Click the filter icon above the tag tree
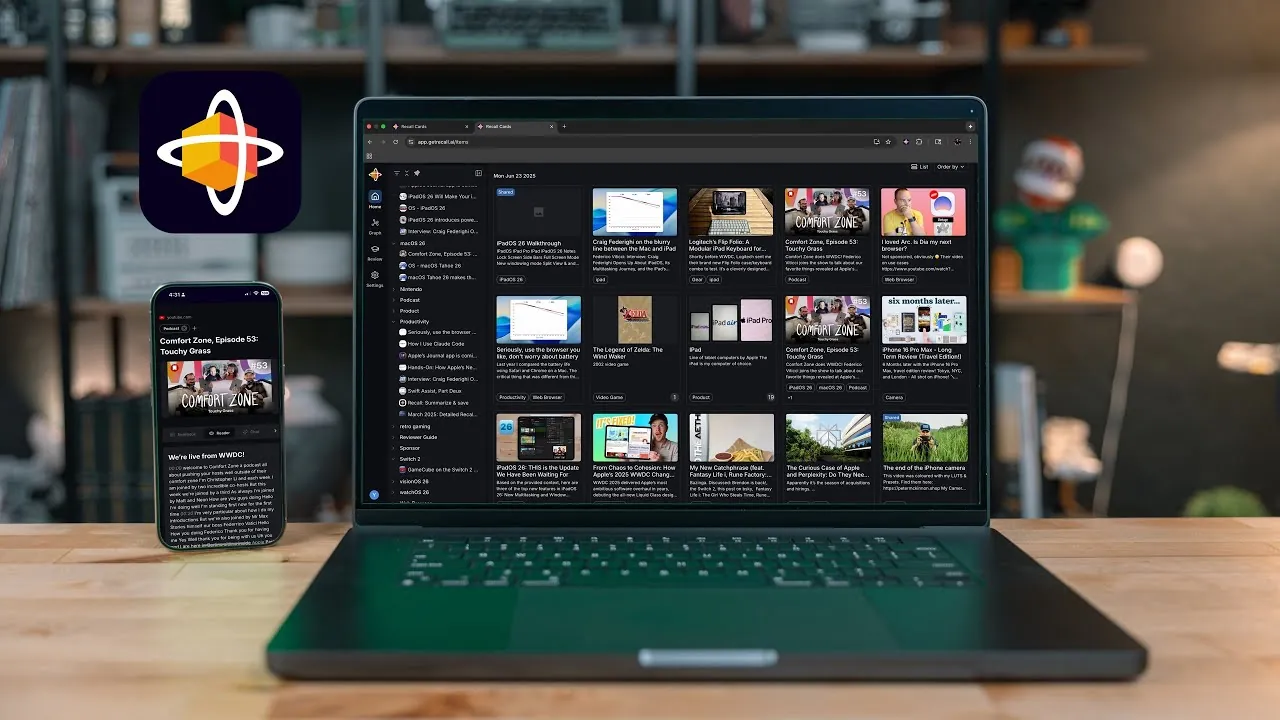Screen dimensions: 1280x720 tap(397, 173)
